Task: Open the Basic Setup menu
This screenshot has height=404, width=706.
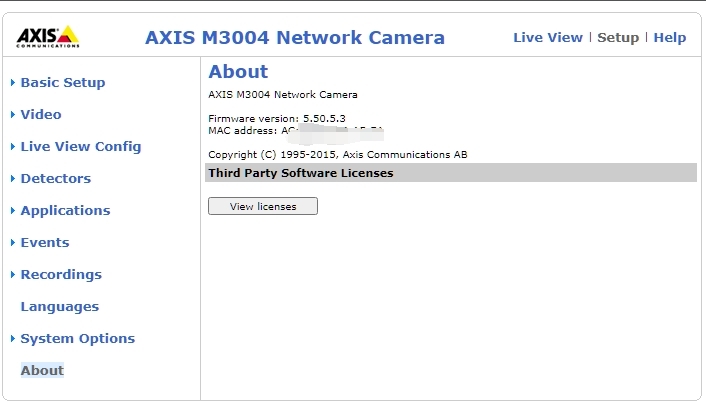Action: [x=63, y=82]
